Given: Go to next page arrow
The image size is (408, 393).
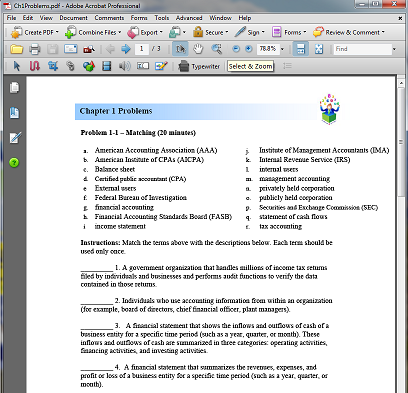Looking at the screenshot, I should pos(126,49).
